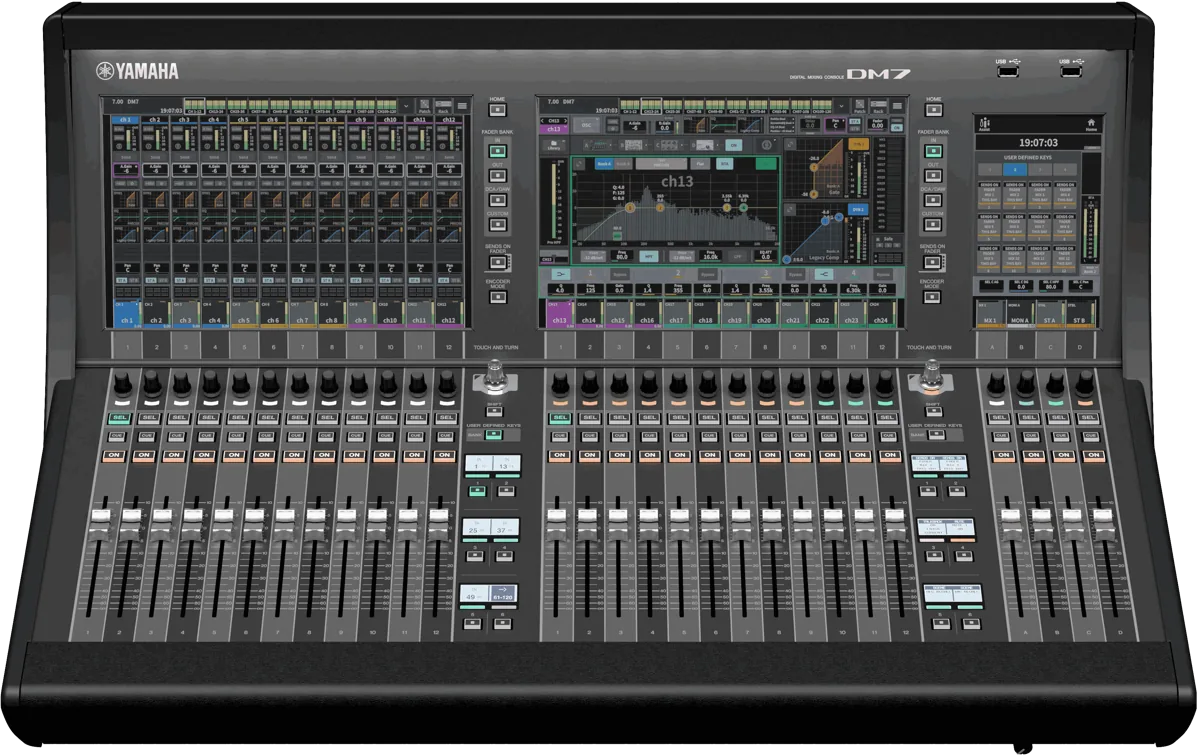Select EQ band 1 low shelf icon
This screenshot has width=1200, height=755.
561,274
